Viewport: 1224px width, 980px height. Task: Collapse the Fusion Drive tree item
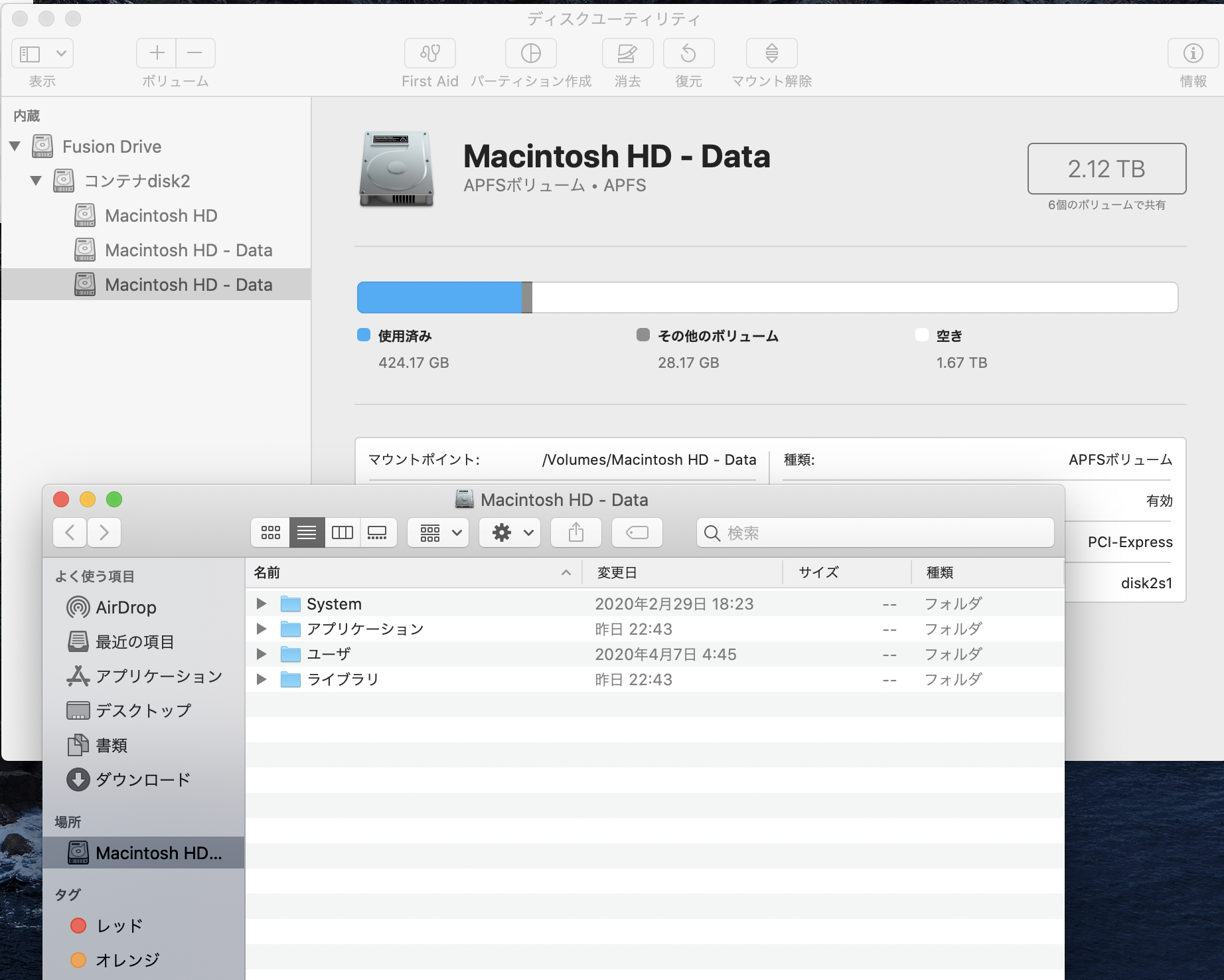(x=15, y=146)
